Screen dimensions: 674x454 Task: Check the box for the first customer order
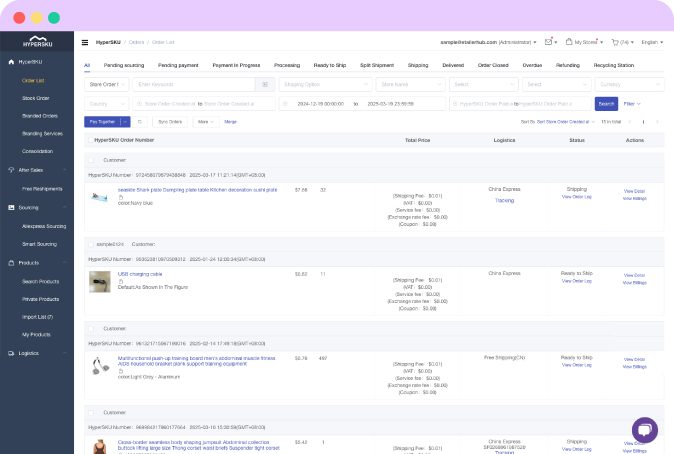point(92,160)
